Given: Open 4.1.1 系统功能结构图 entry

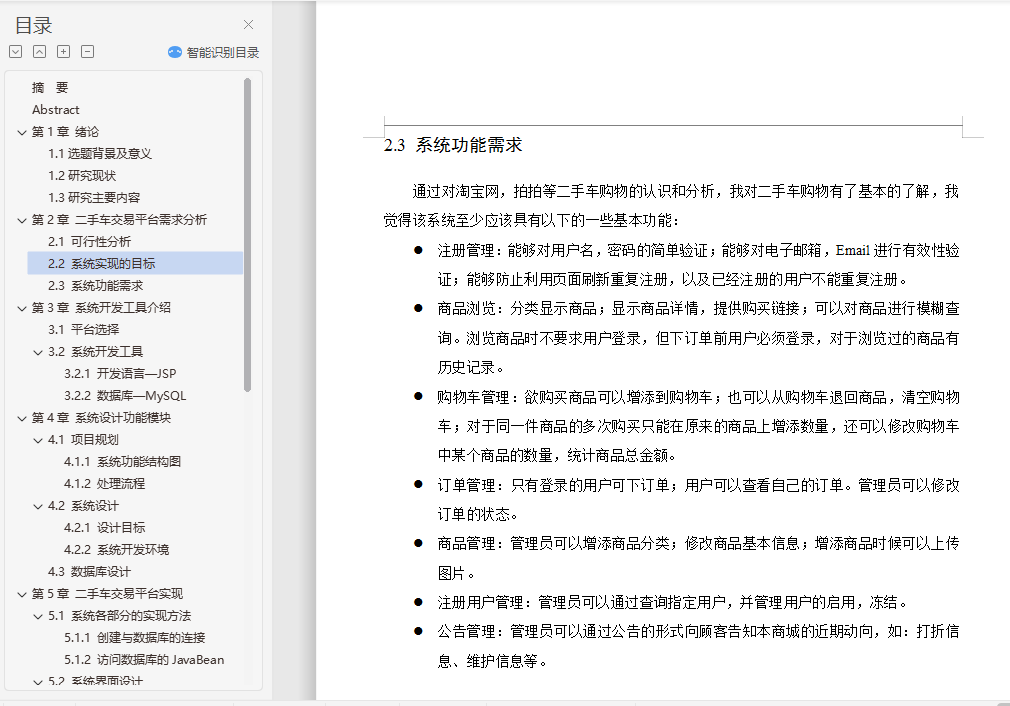Looking at the screenshot, I should click(x=122, y=461).
